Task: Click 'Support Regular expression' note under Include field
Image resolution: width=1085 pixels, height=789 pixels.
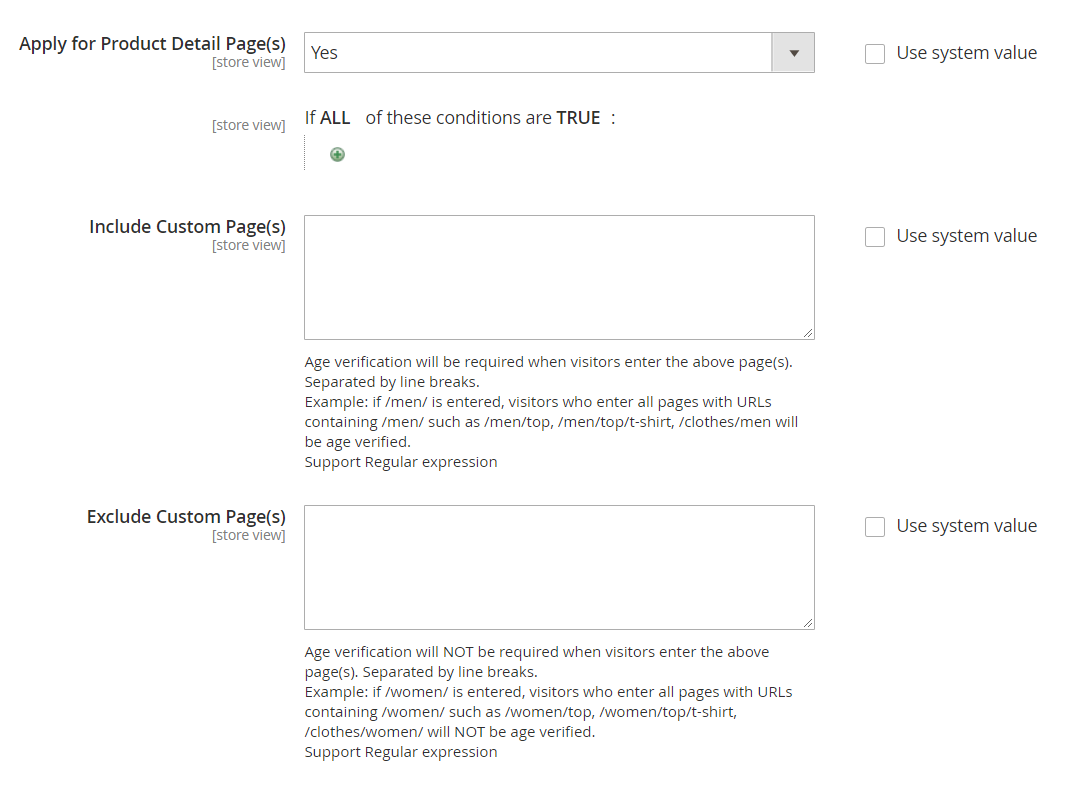Action: (401, 462)
